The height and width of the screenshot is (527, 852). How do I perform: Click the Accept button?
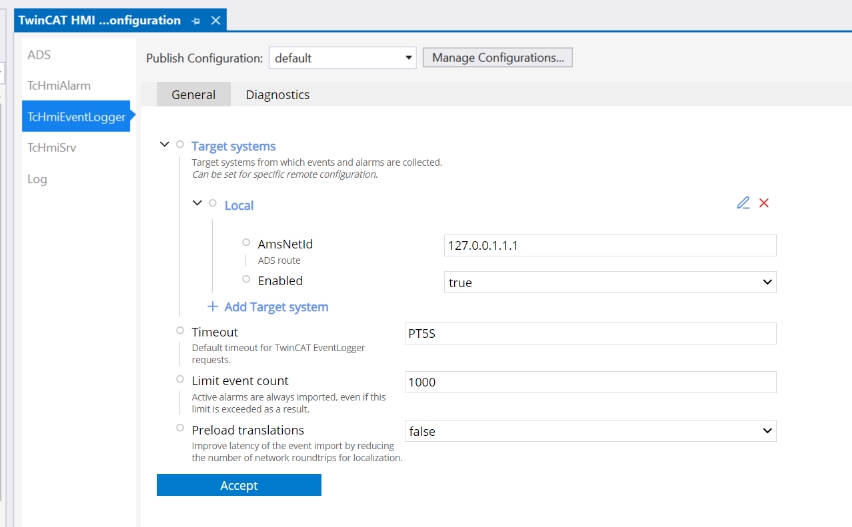coord(239,485)
